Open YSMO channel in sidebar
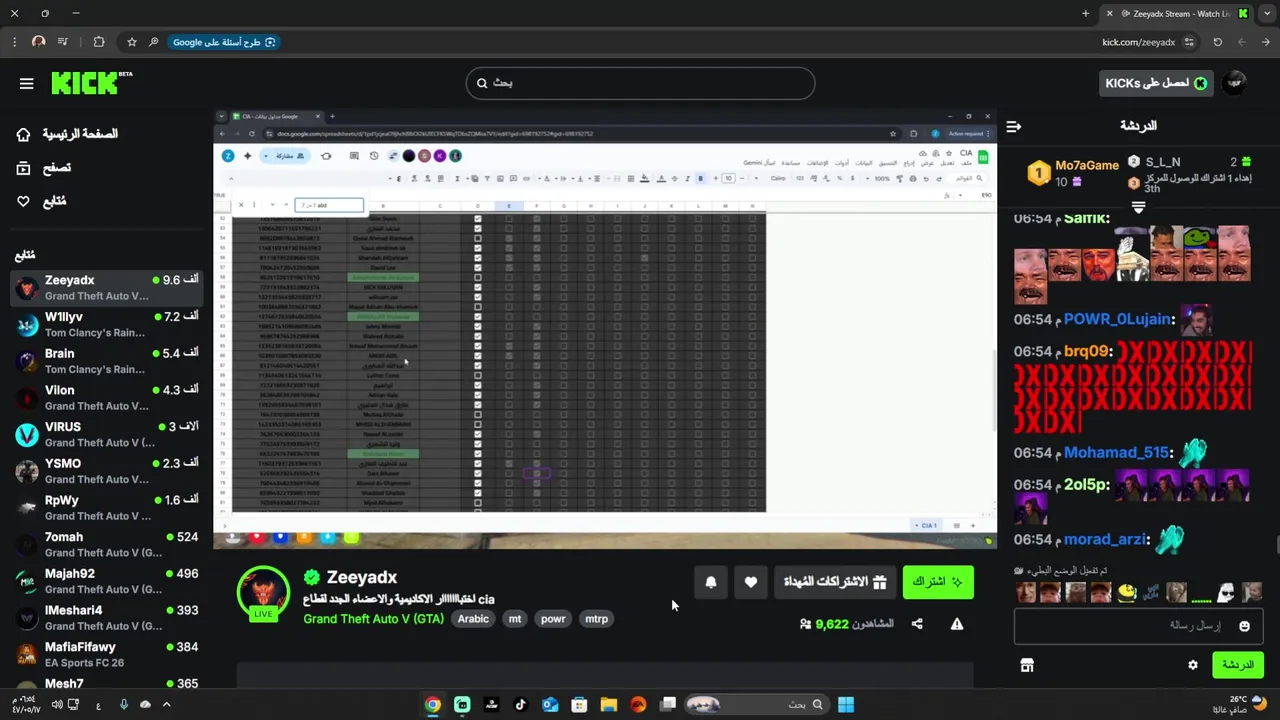 tap(107, 471)
